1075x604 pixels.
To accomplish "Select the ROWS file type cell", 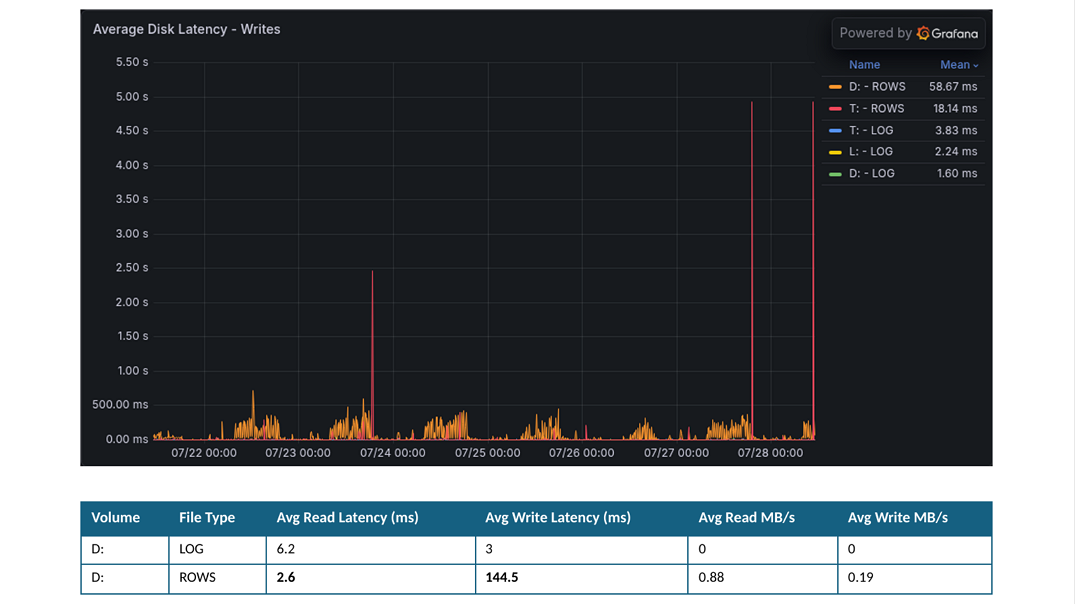I will [x=217, y=578].
